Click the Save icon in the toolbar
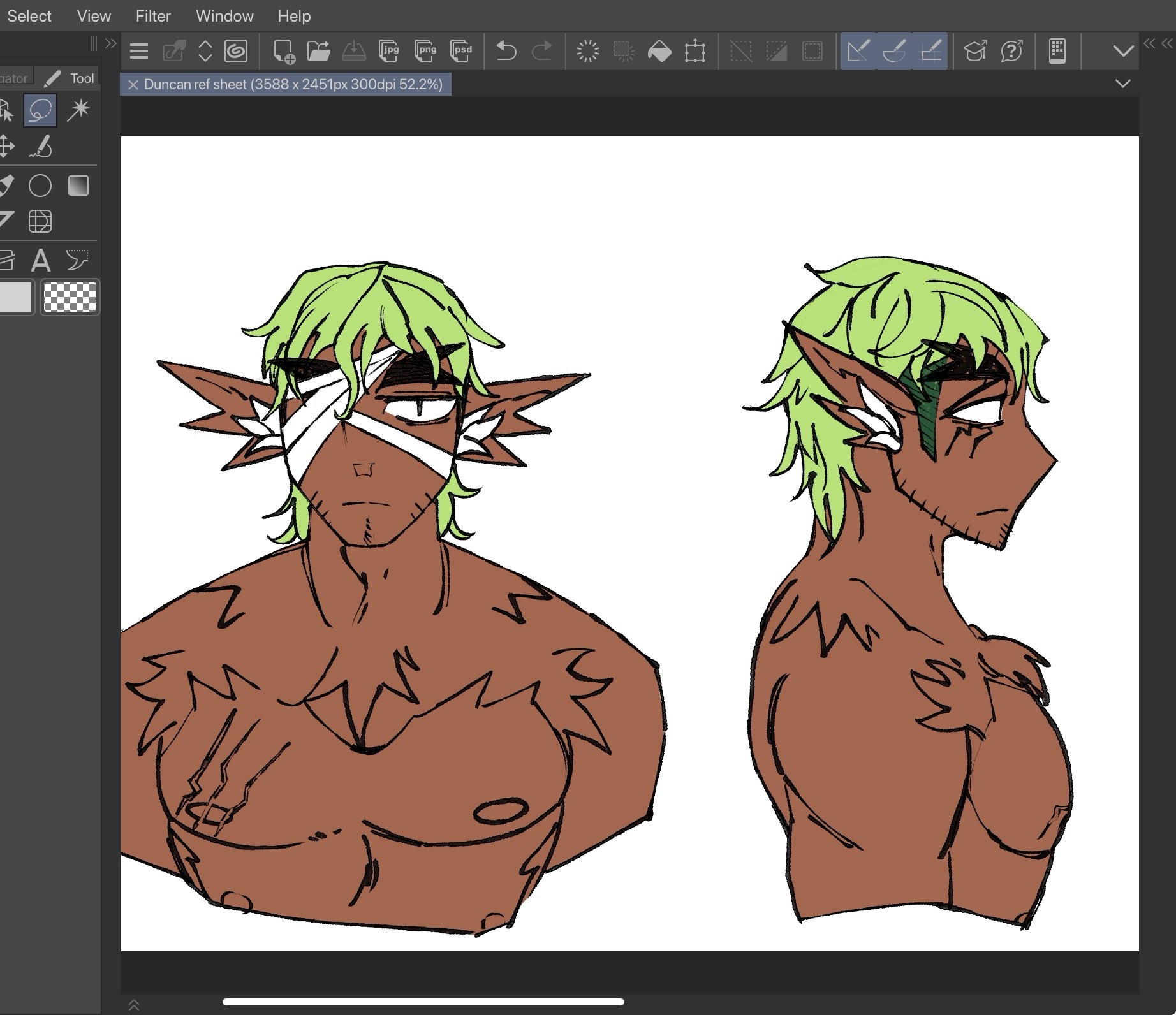The height and width of the screenshot is (1015, 1176). coord(353,51)
